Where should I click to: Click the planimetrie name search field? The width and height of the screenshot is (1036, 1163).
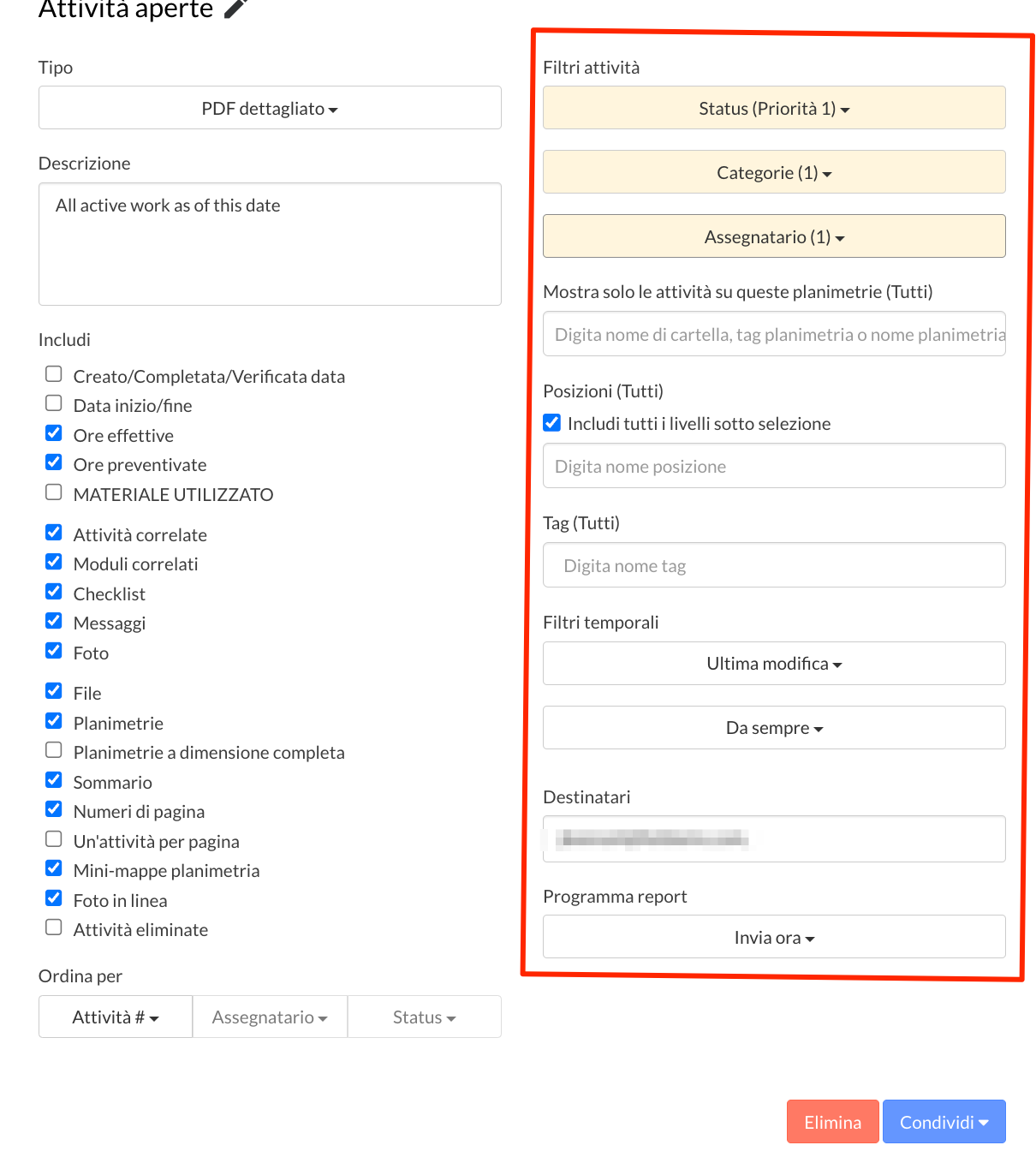pyautogui.click(x=774, y=334)
